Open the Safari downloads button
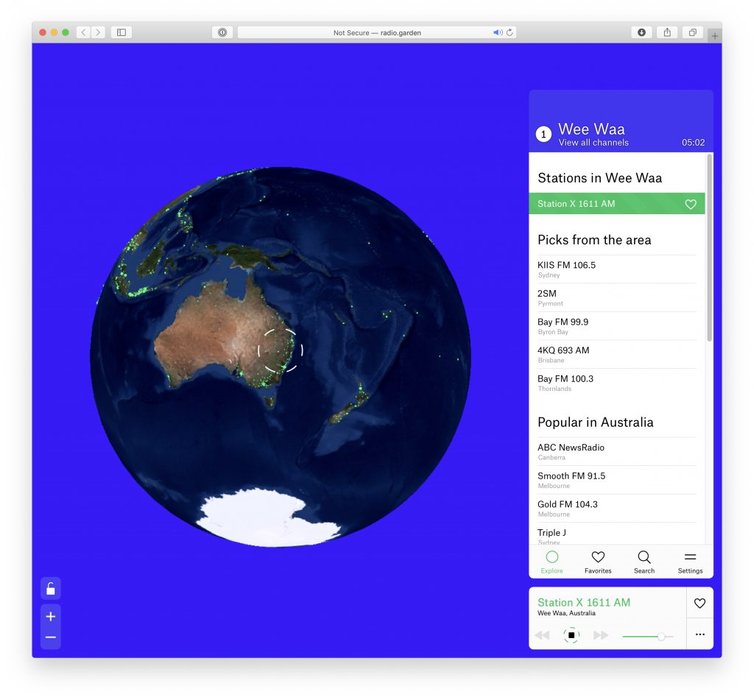754x700 pixels. 641,32
